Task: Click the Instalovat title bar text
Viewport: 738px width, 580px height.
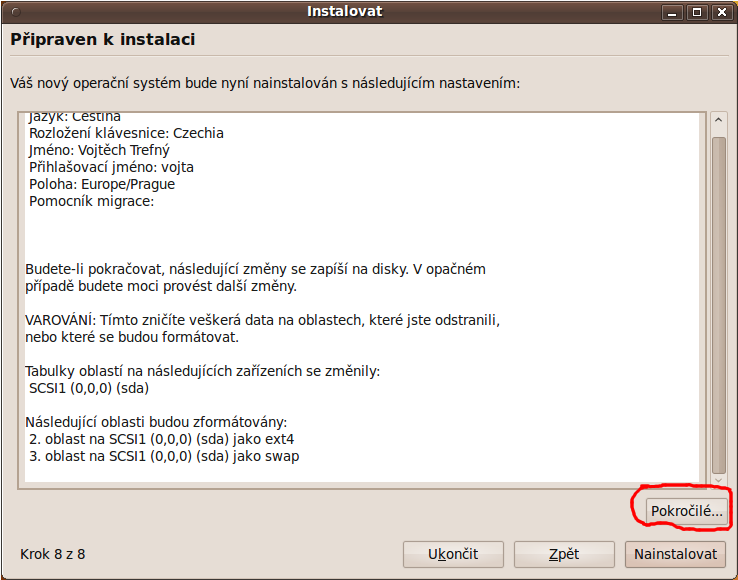Action: (x=345, y=11)
